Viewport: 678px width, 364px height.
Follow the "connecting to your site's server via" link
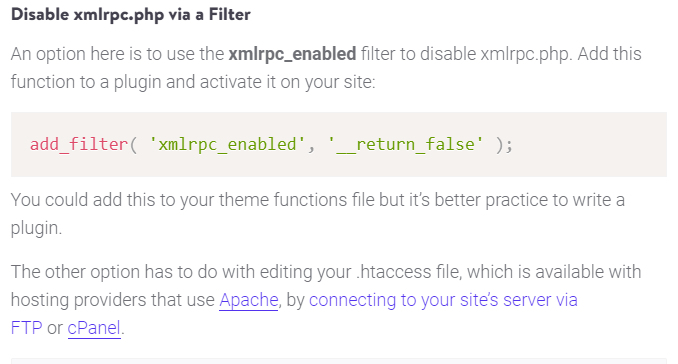pyautogui.click(x=443, y=300)
